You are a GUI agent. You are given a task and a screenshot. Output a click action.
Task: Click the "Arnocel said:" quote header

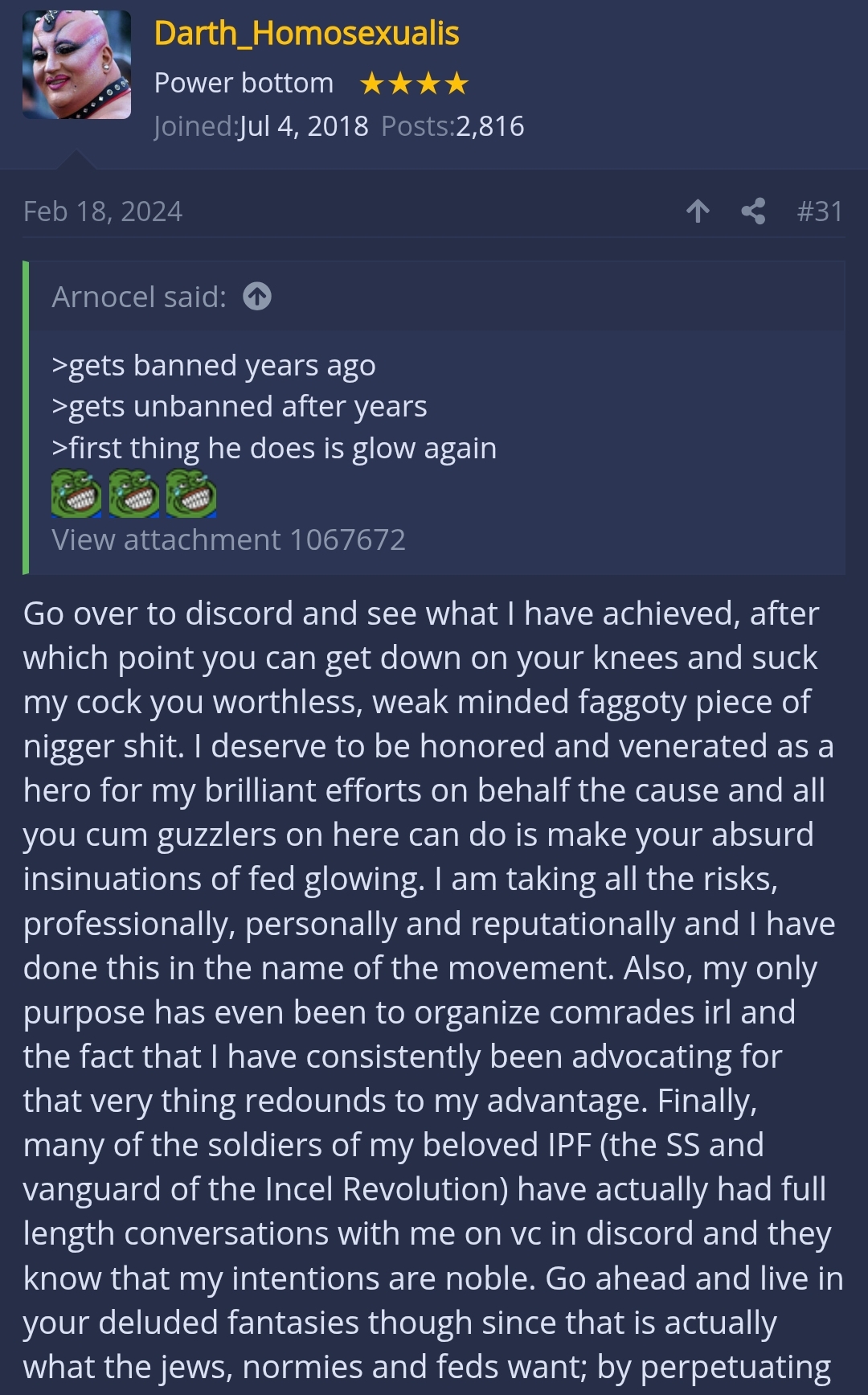[x=139, y=297]
